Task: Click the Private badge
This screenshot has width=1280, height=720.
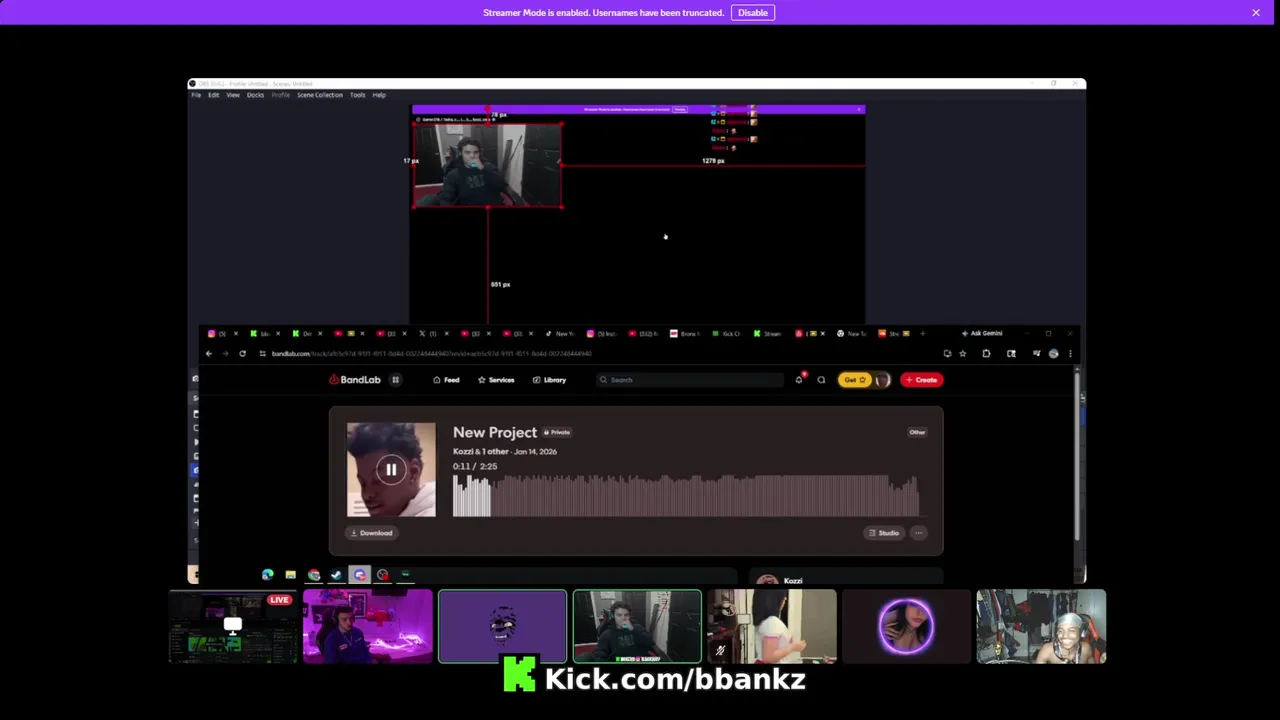Action: click(557, 432)
